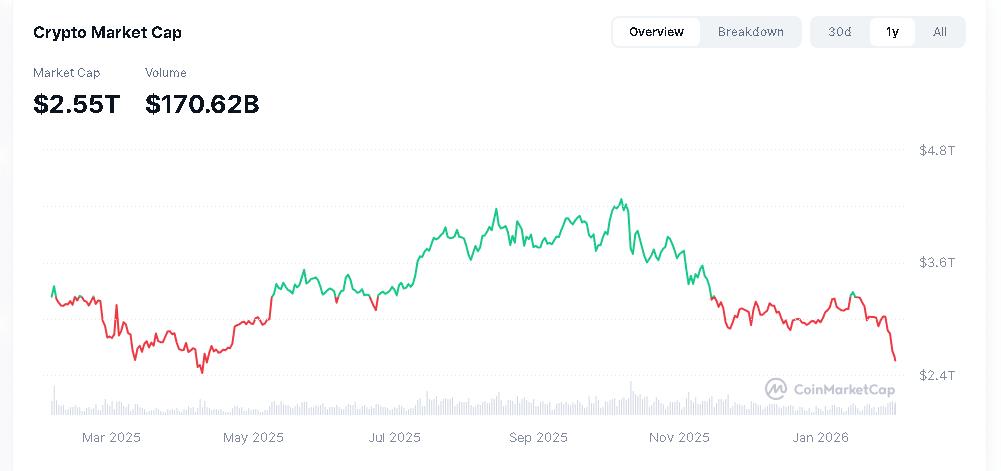This screenshot has width=1001, height=471.
Task: Click the Mar 2025 axis label
Action: tap(111, 438)
